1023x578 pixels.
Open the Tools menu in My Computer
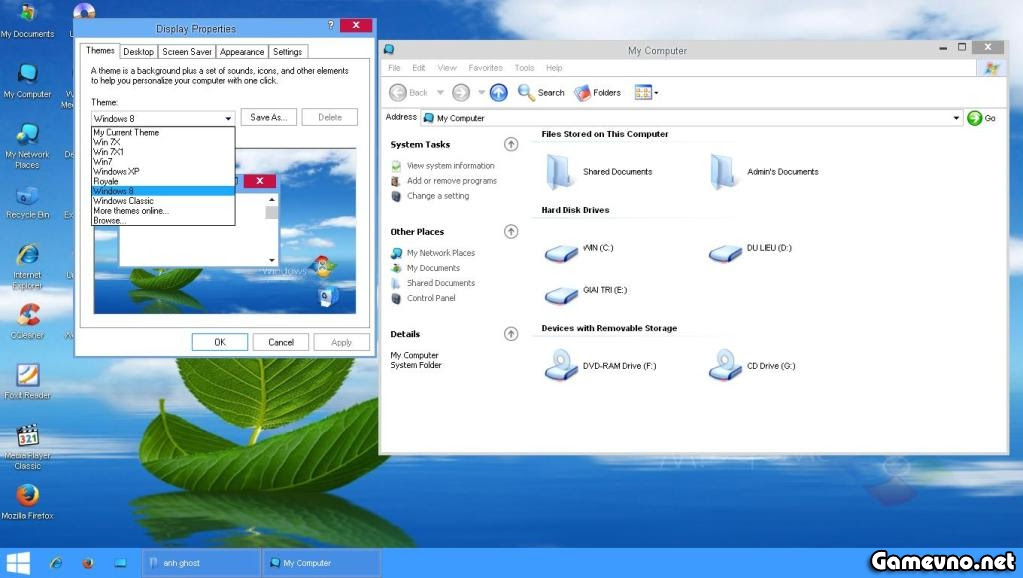(x=524, y=68)
